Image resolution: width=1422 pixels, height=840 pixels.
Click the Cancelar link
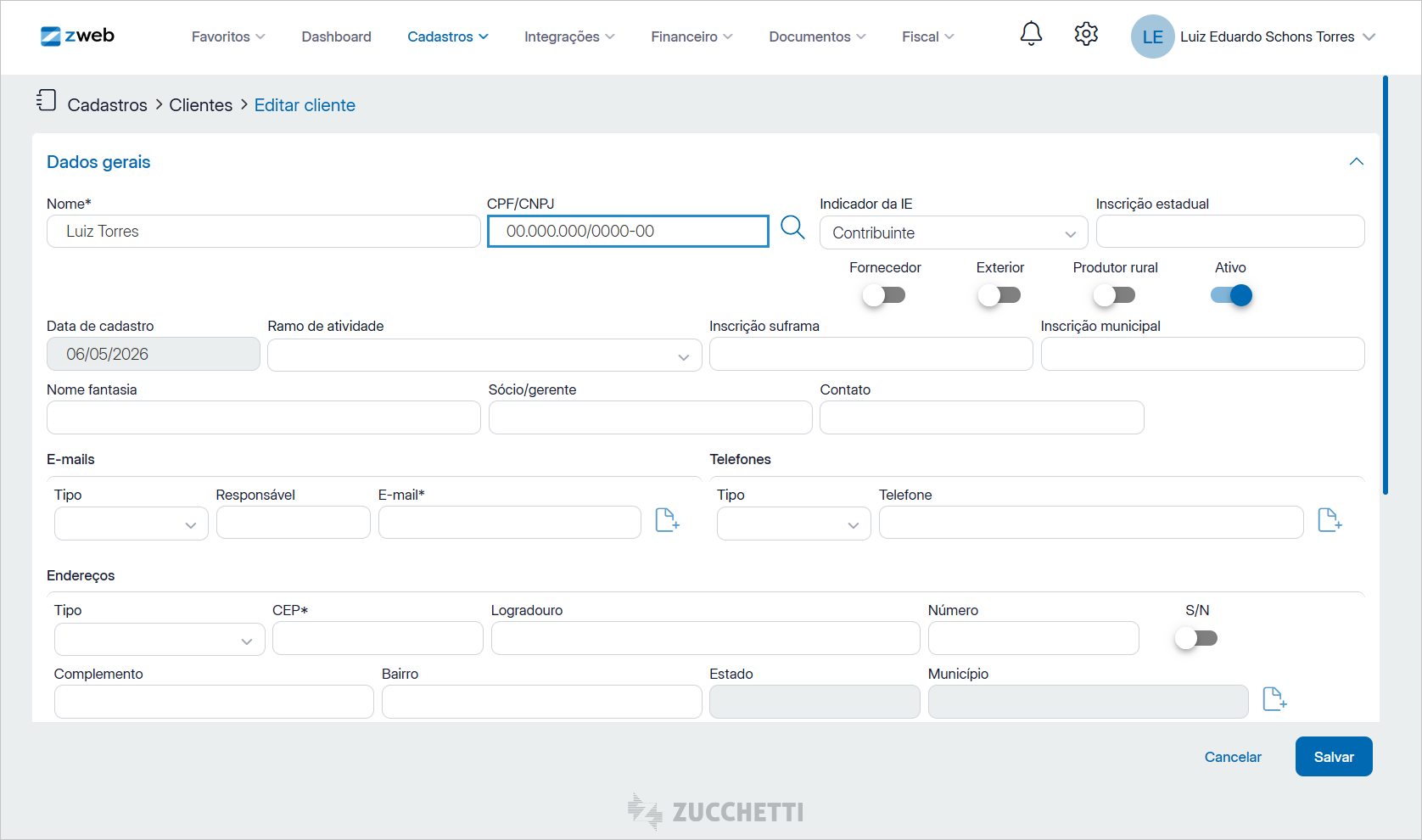[1233, 757]
